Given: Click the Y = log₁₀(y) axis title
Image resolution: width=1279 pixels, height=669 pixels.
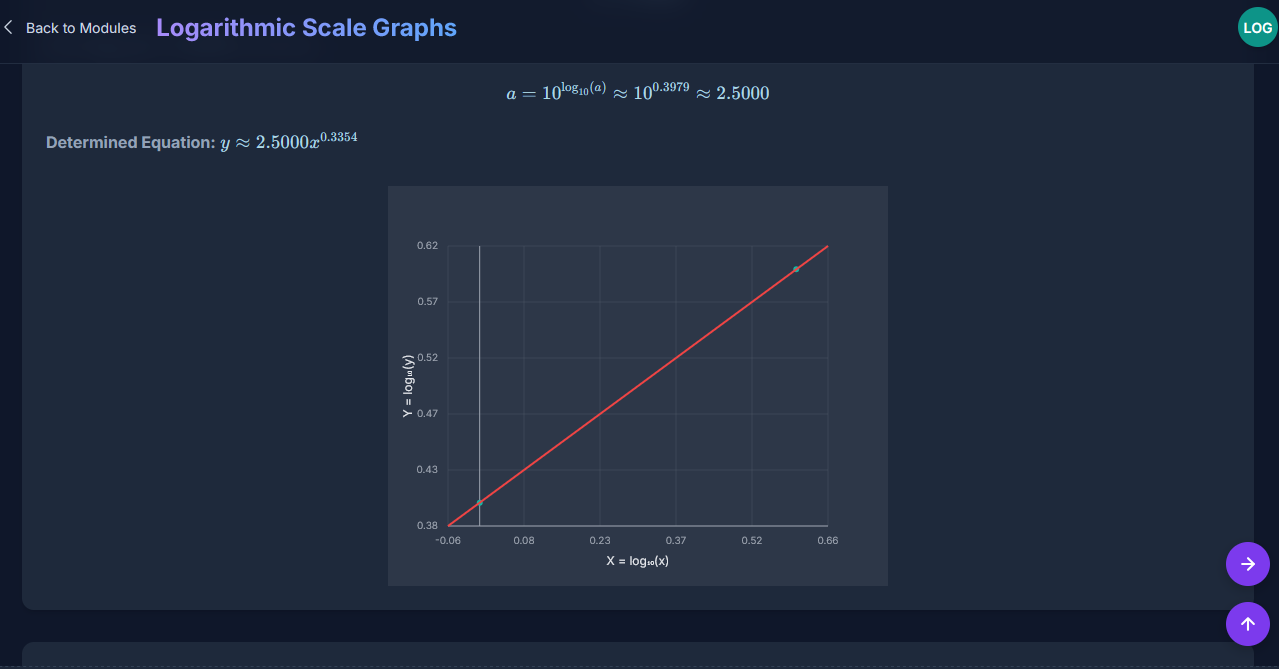Looking at the screenshot, I should (408, 386).
